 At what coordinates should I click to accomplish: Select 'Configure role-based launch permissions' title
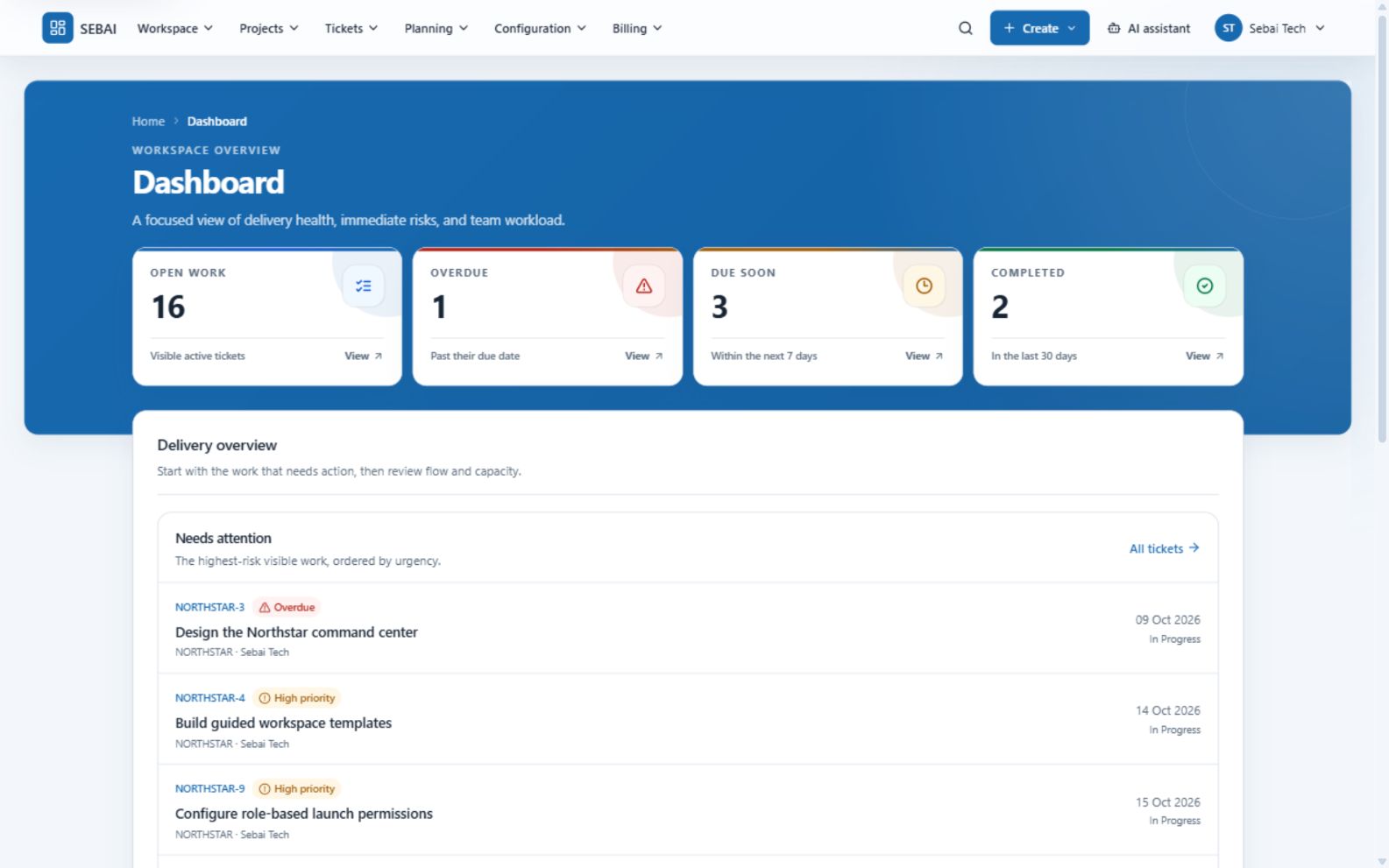pyautogui.click(x=304, y=814)
